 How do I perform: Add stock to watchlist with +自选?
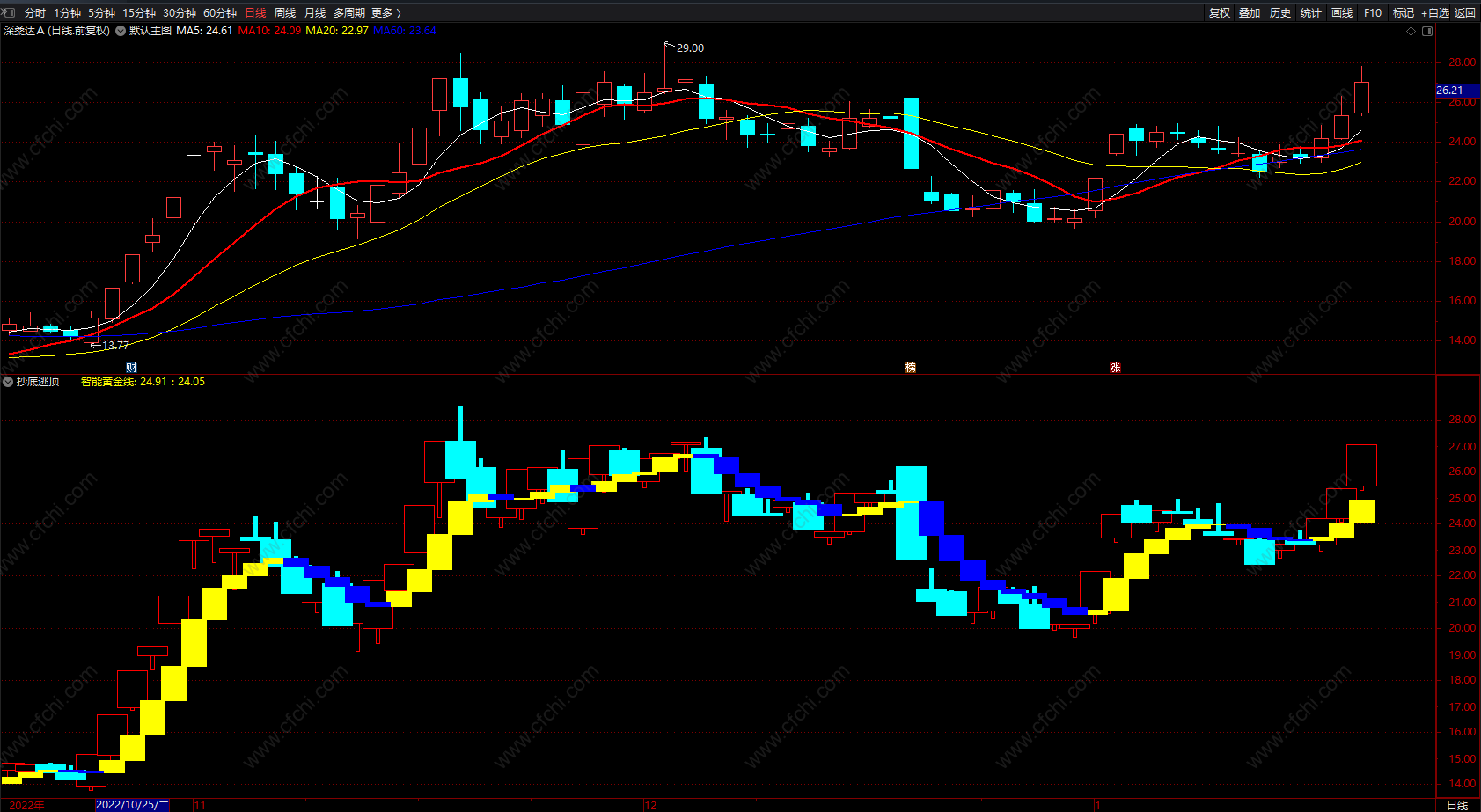1435,13
